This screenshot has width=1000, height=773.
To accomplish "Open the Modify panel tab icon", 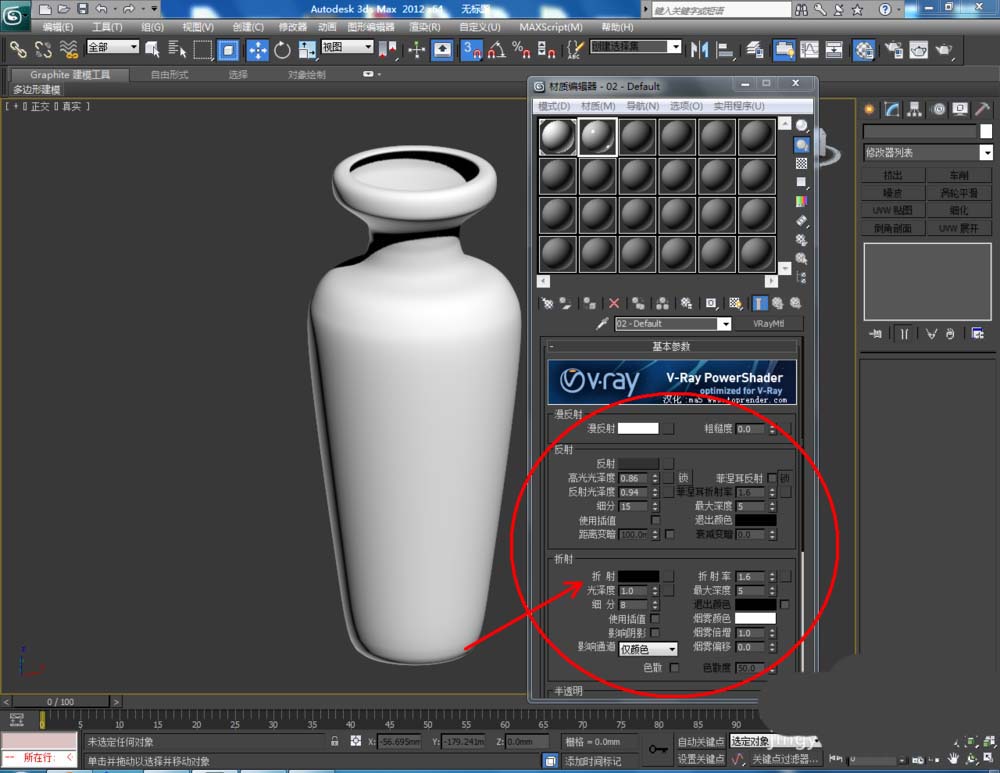I will pos(892,109).
